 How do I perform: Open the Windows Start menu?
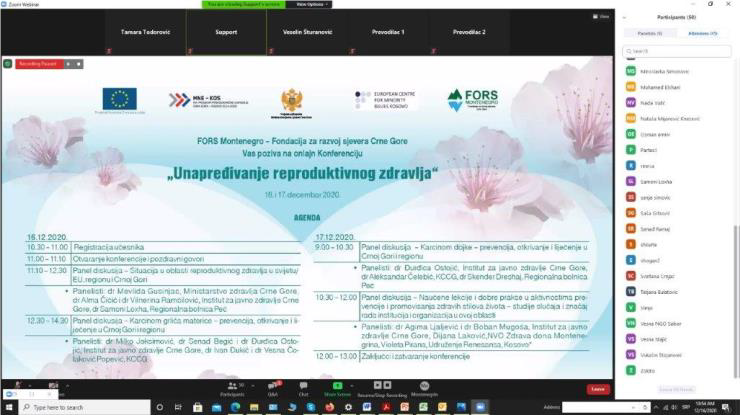[x=8, y=407]
